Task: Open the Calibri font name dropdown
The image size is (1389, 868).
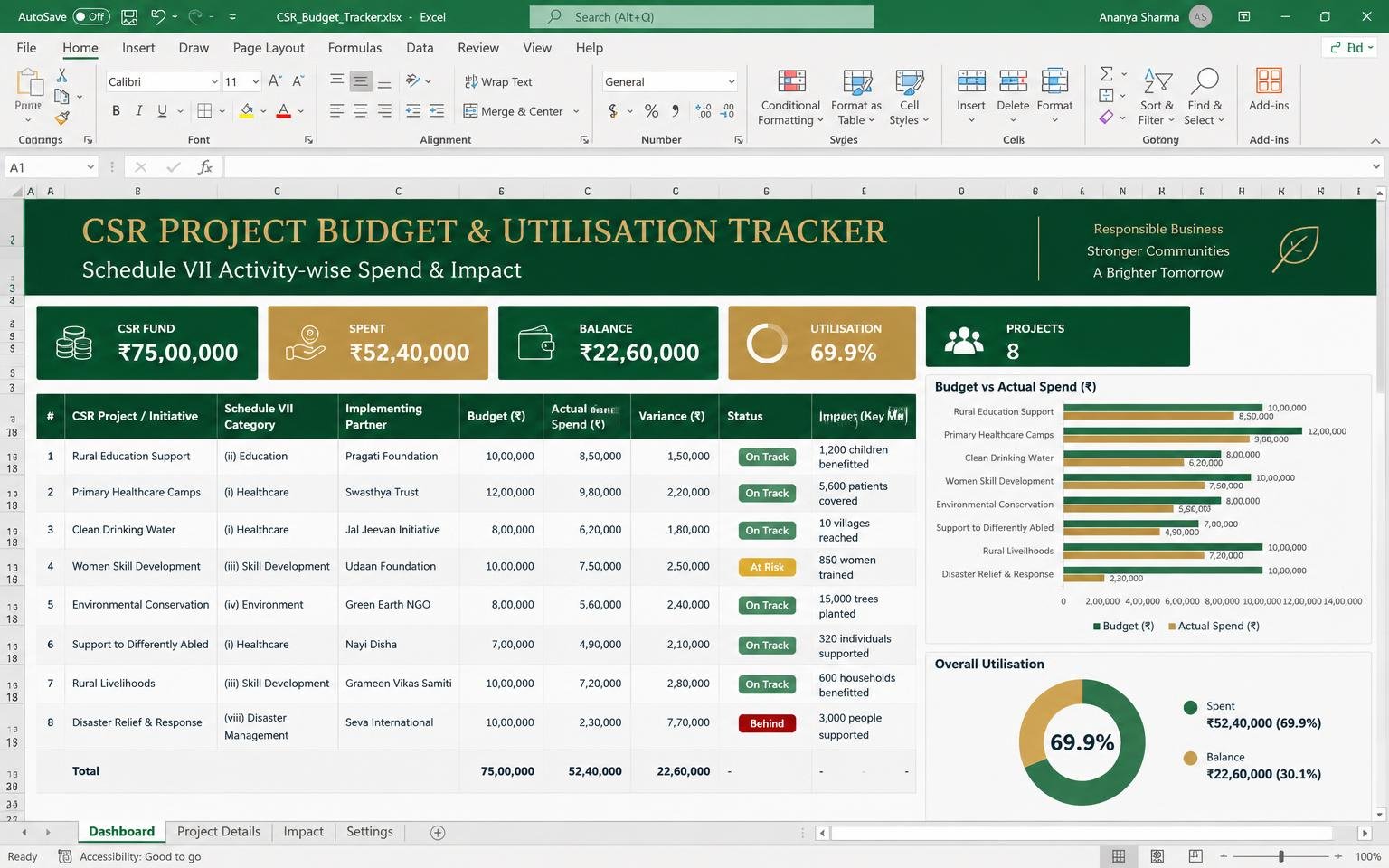Action: pos(214,82)
